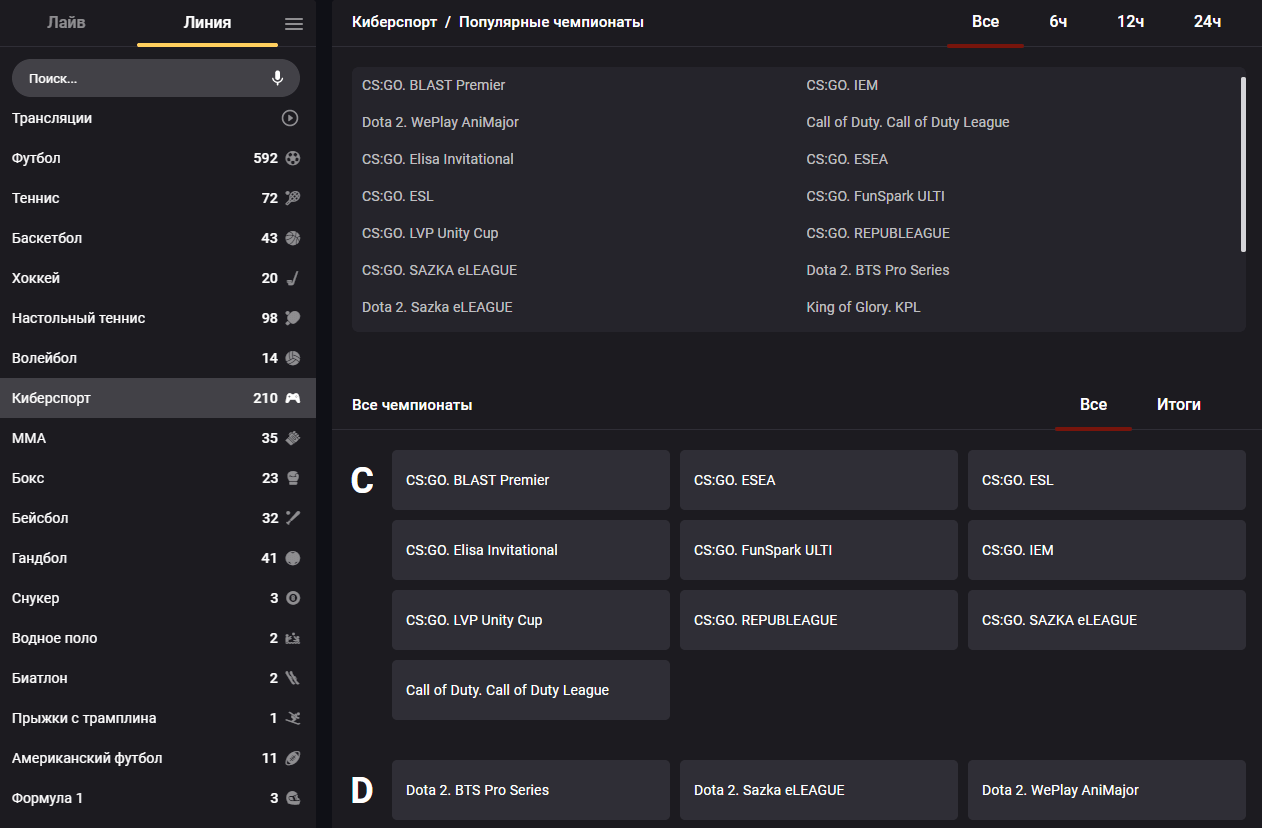Open Dota 2. WePlay AniMajor tile
1262x828 pixels.
pyautogui.click(x=1107, y=790)
